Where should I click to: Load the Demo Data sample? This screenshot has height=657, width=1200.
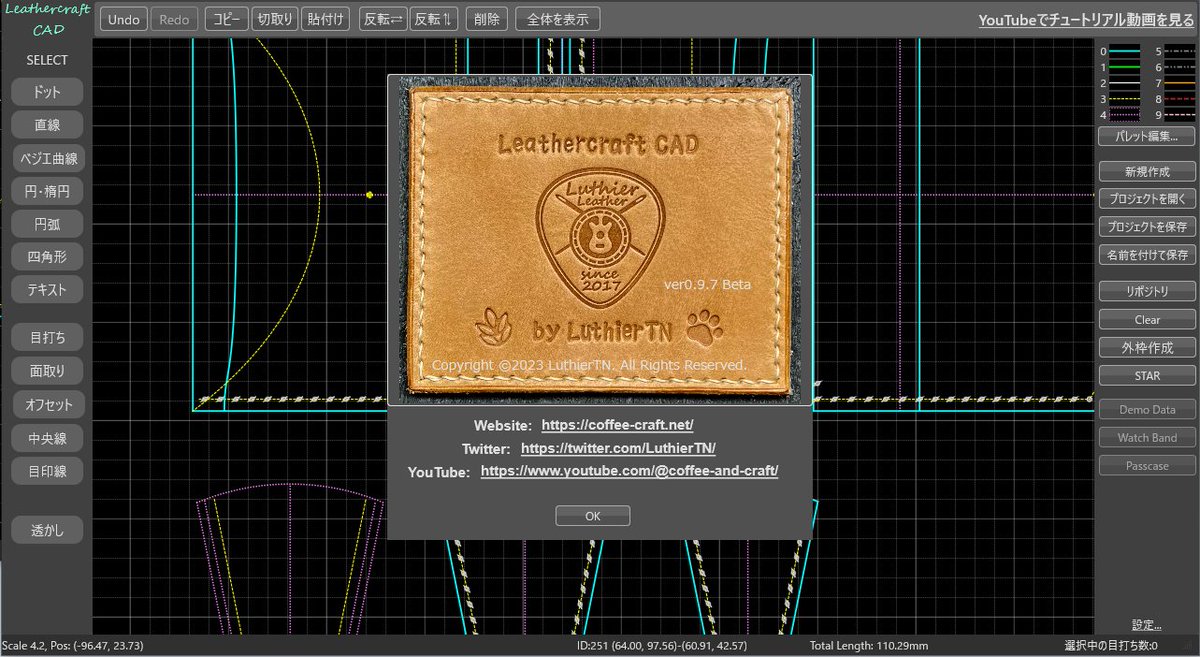(1147, 410)
